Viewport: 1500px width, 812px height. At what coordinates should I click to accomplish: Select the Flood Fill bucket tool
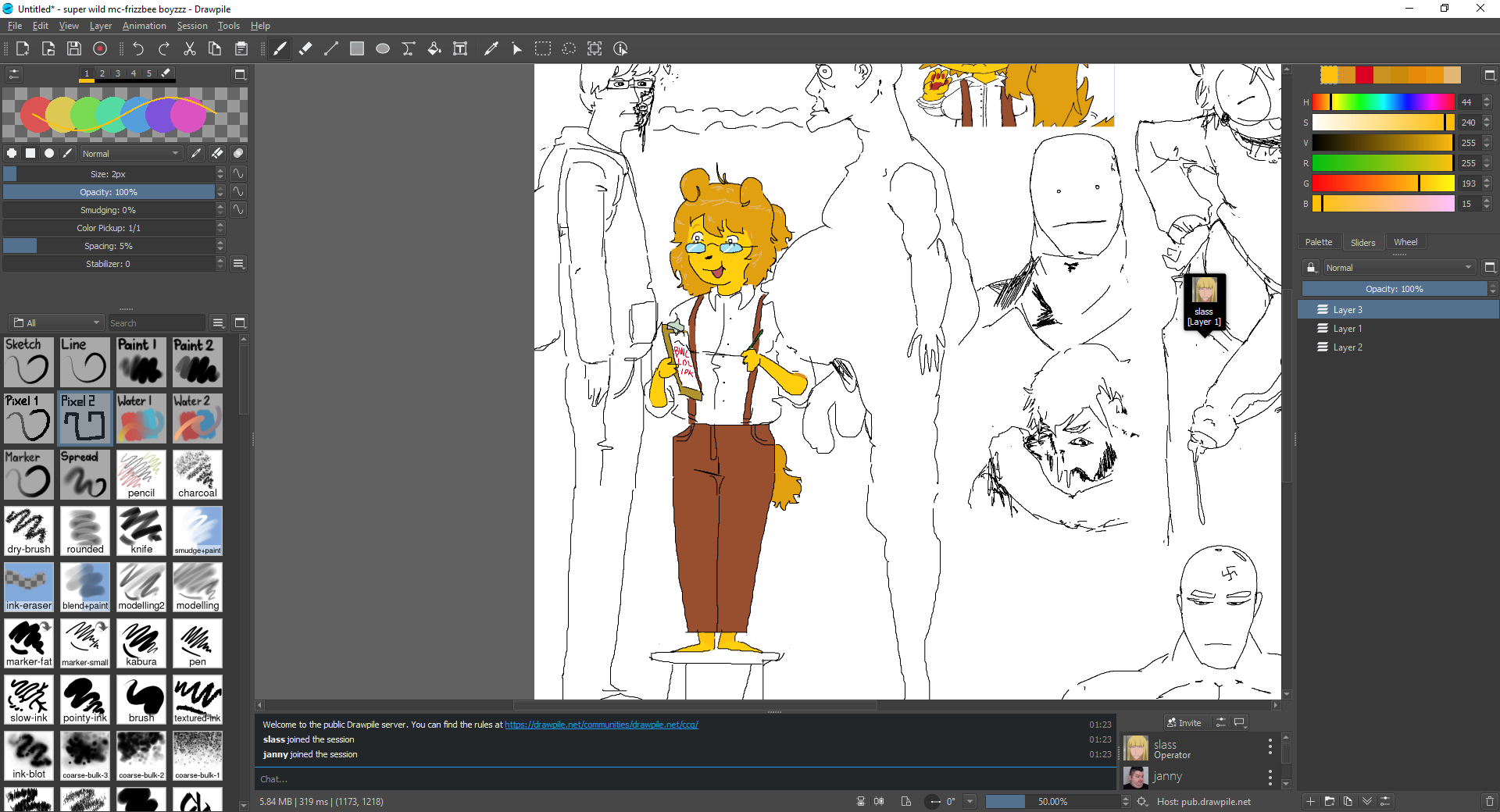click(x=434, y=49)
